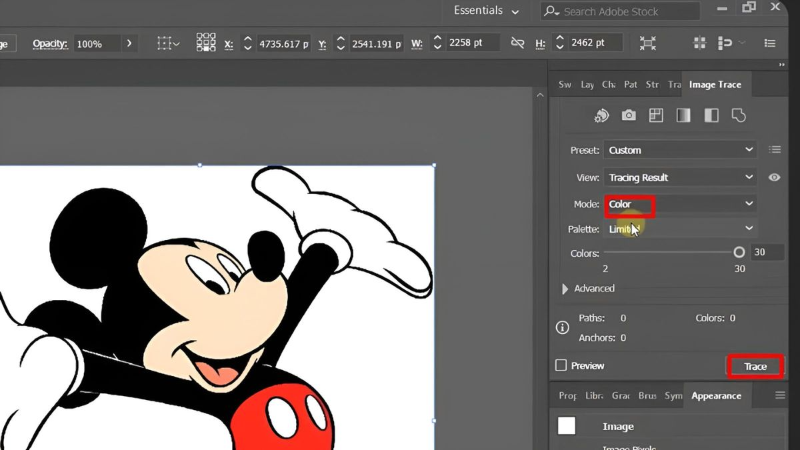Click the Opacity label link
This screenshot has height=450, width=800.
click(x=50, y=43)
